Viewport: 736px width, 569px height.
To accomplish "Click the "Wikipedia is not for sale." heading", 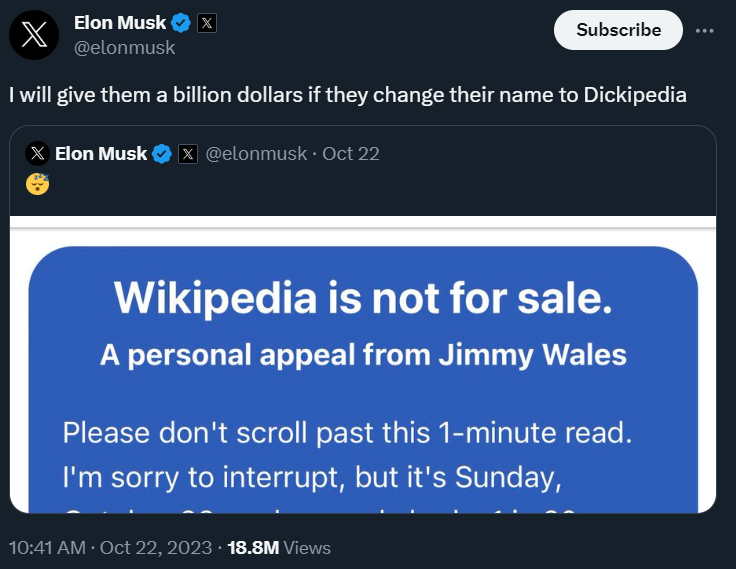I will tap(362, 296).
